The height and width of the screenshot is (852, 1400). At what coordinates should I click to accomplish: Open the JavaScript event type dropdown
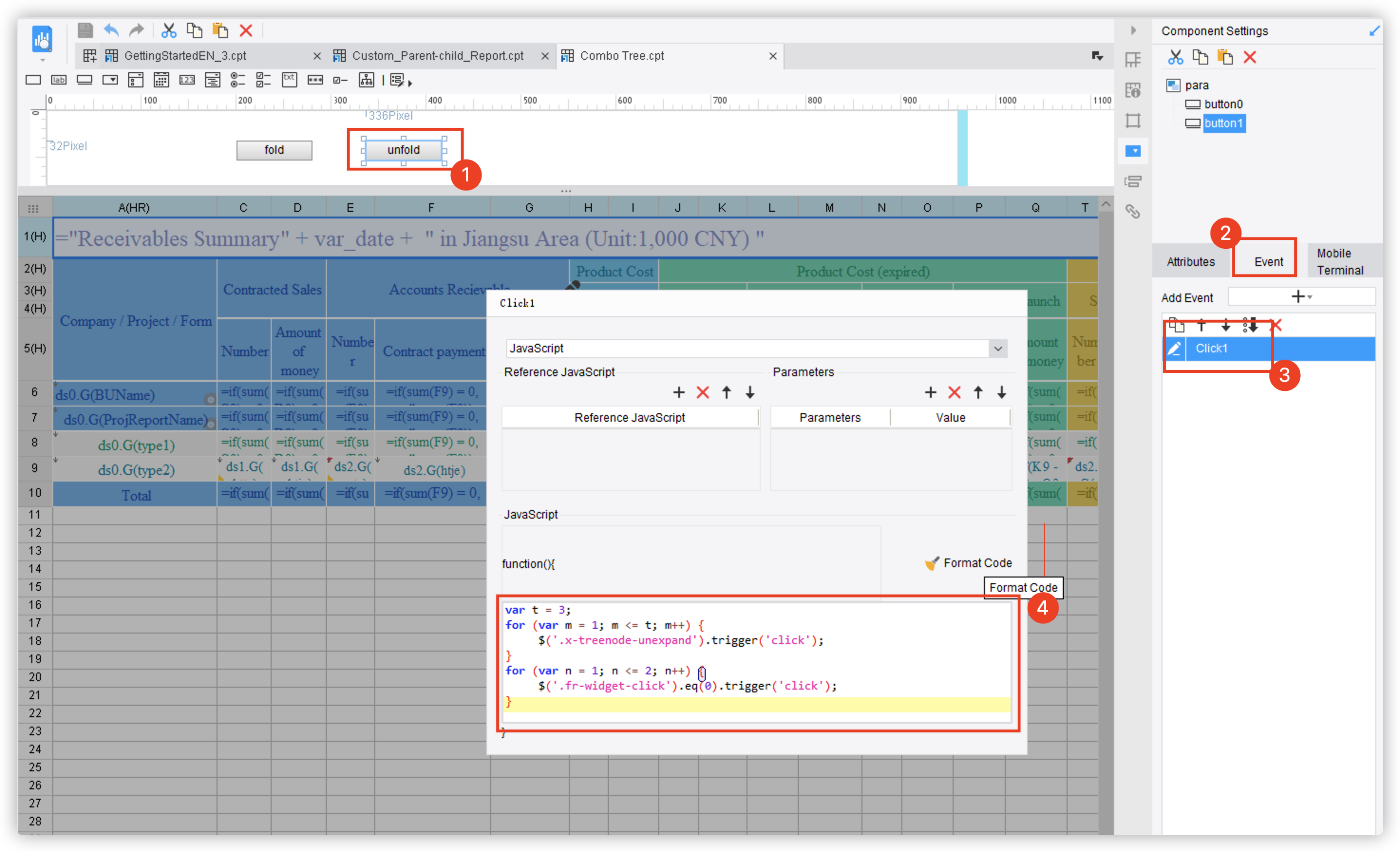pos(998,348)
